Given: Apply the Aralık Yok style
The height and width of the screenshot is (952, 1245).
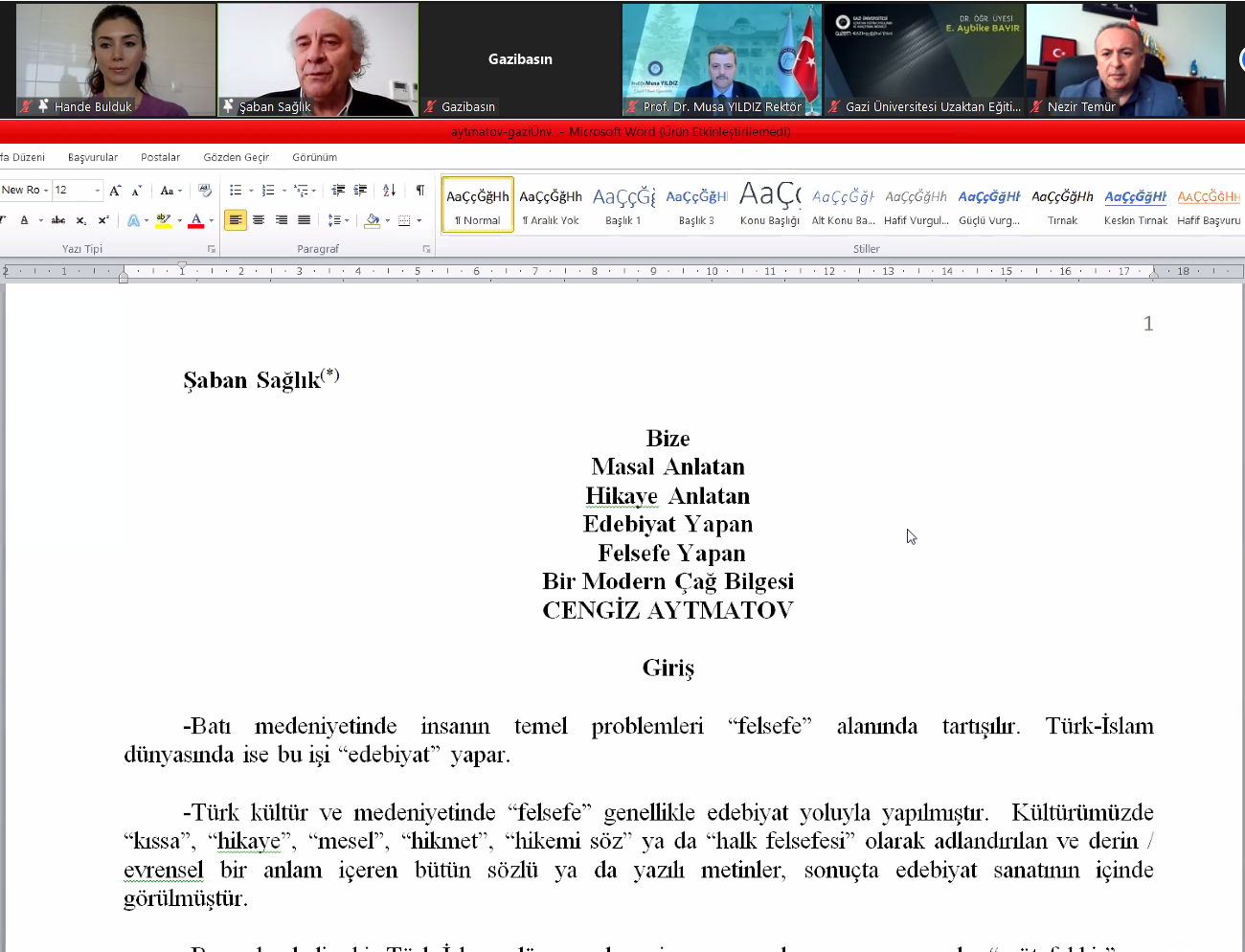Looking at the screenshot, I should coord(551,204).
